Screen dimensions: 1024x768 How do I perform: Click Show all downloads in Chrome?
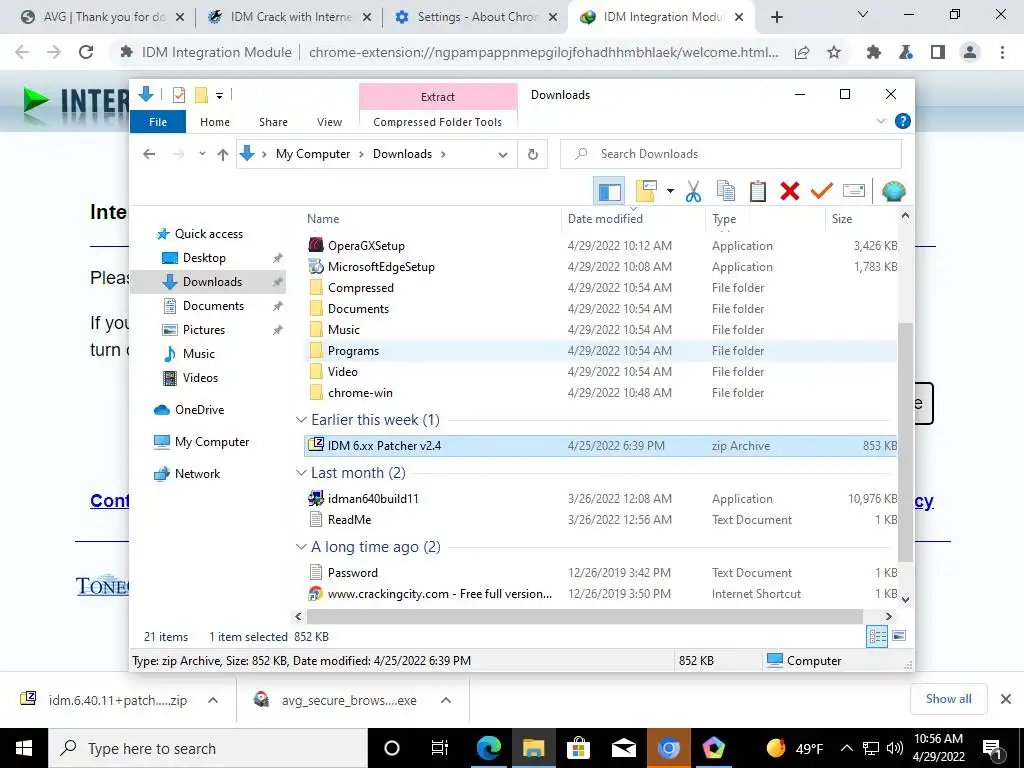click(948, 699)
